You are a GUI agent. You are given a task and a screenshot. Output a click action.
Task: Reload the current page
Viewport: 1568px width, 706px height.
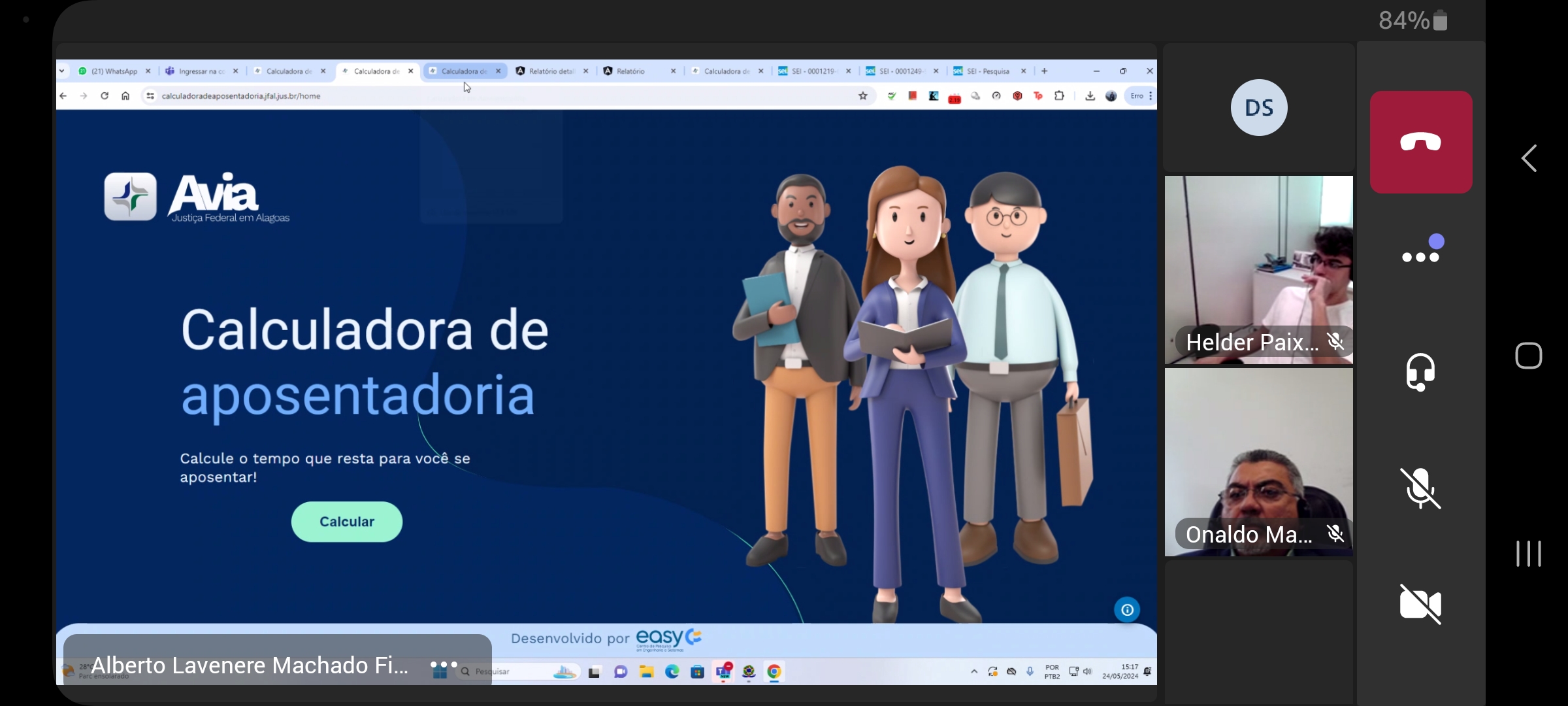105,96
